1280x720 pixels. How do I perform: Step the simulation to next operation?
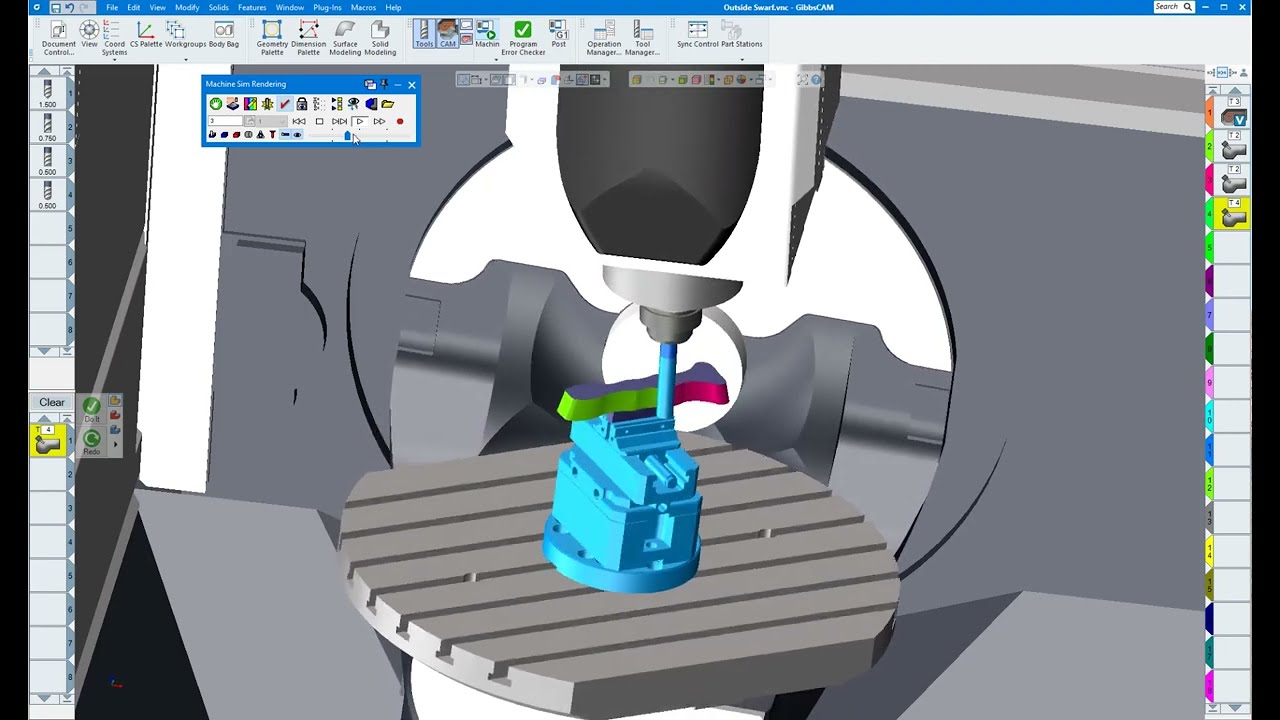tap(339, 122)
